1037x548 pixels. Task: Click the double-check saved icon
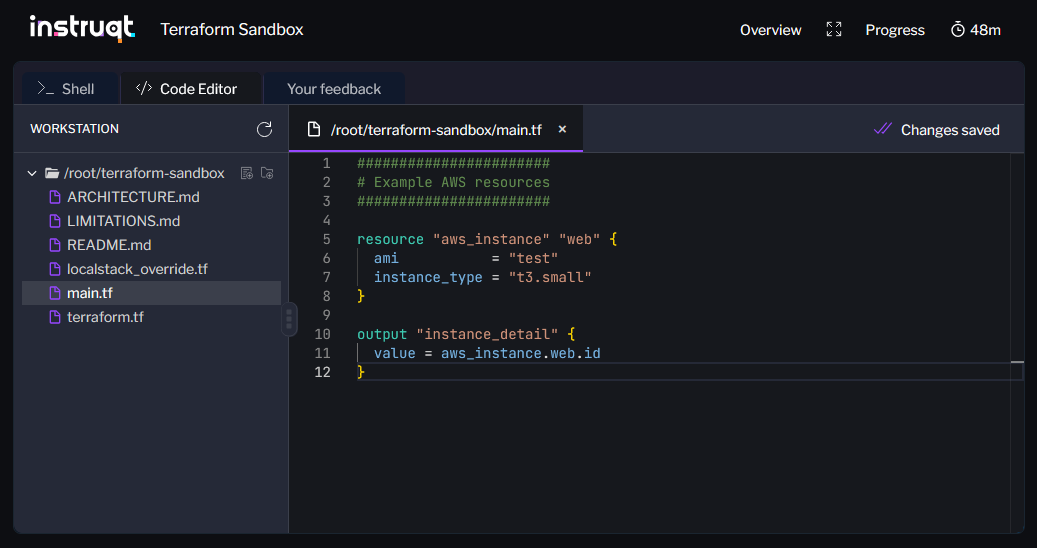[882, 129]
